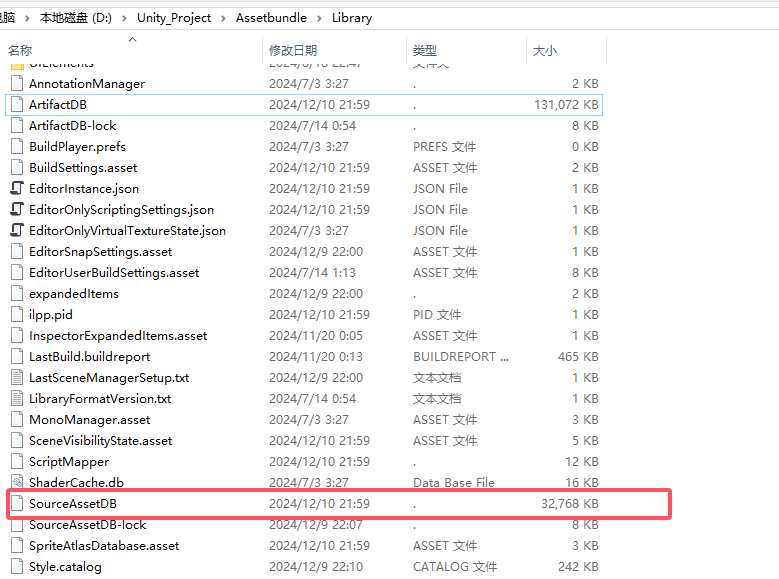Select the EditorUserBuildSettings.asset file name
The width and height of the screenshot is (779, 579).
click(x=114, y=272)
